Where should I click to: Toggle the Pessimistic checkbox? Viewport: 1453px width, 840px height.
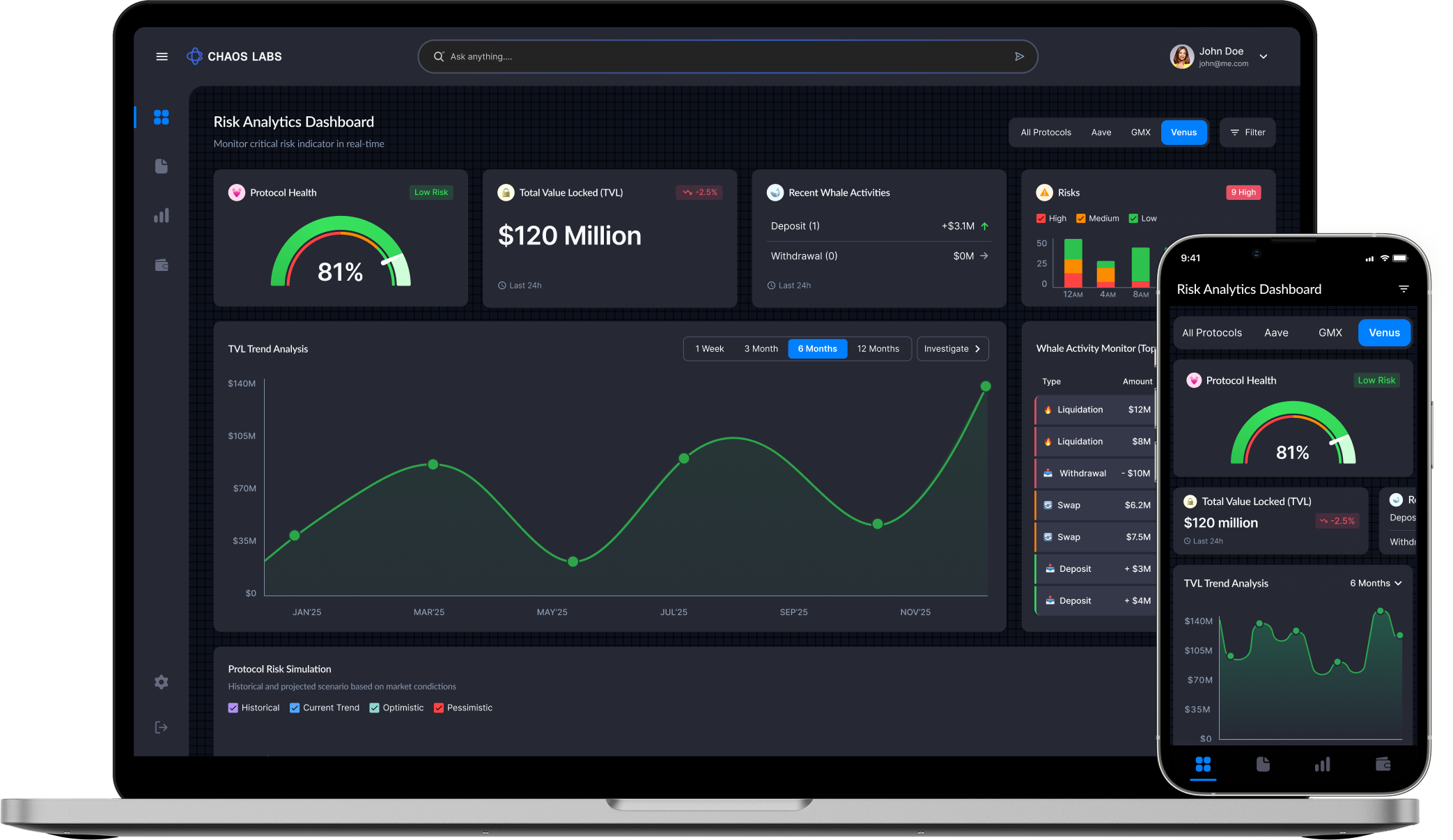[x=439, y=708]
